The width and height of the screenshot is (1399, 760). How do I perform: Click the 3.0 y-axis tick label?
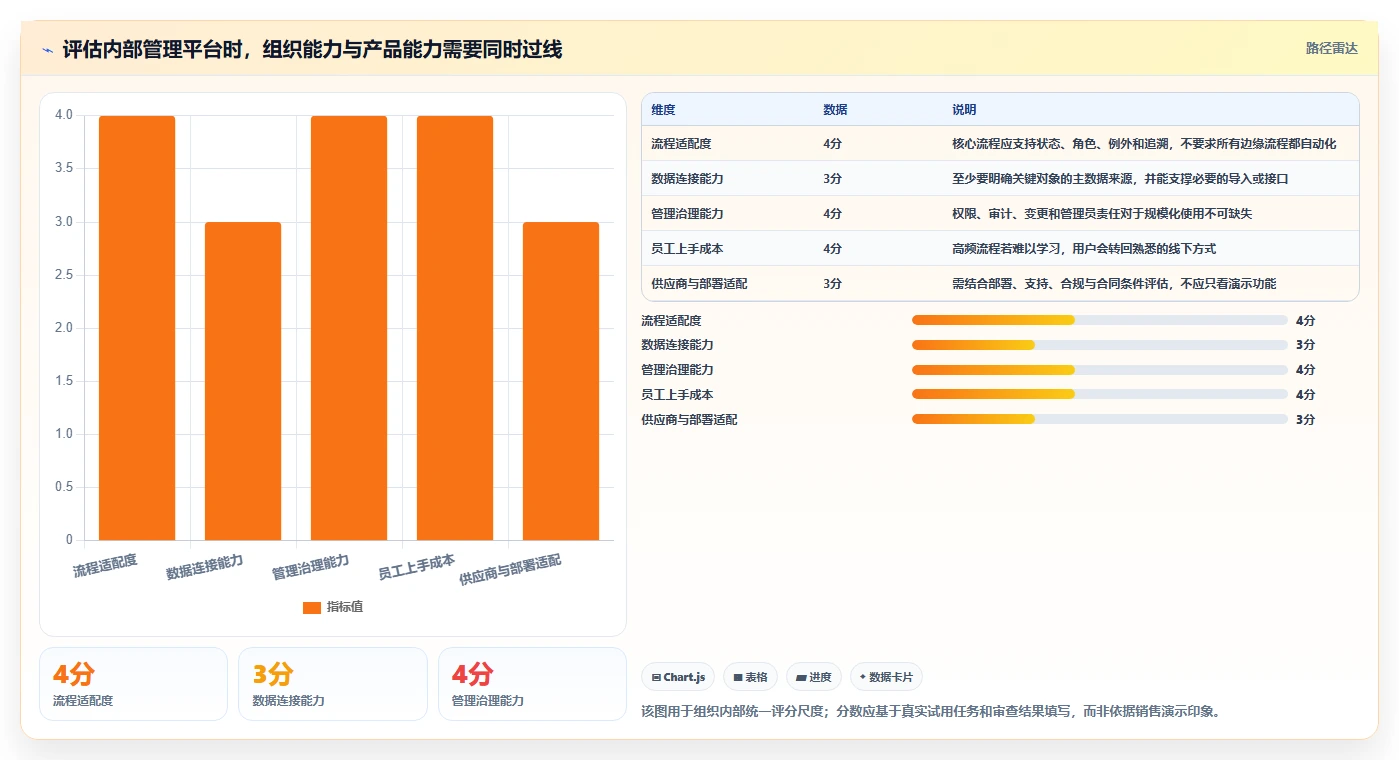tap(64, 222)
